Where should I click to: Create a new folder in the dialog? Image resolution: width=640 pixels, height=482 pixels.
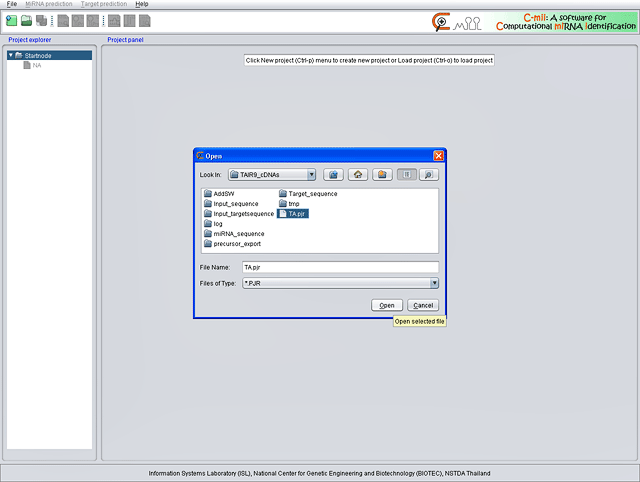382,174
